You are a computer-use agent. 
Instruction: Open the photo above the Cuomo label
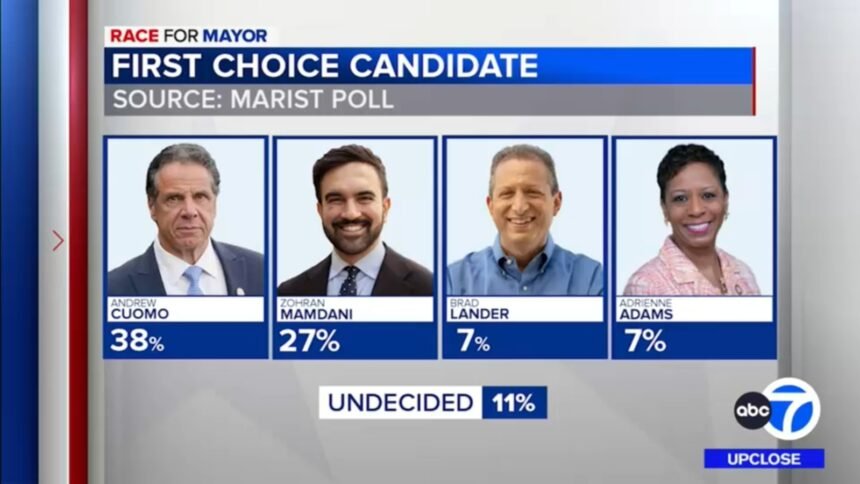pos(186,217)
